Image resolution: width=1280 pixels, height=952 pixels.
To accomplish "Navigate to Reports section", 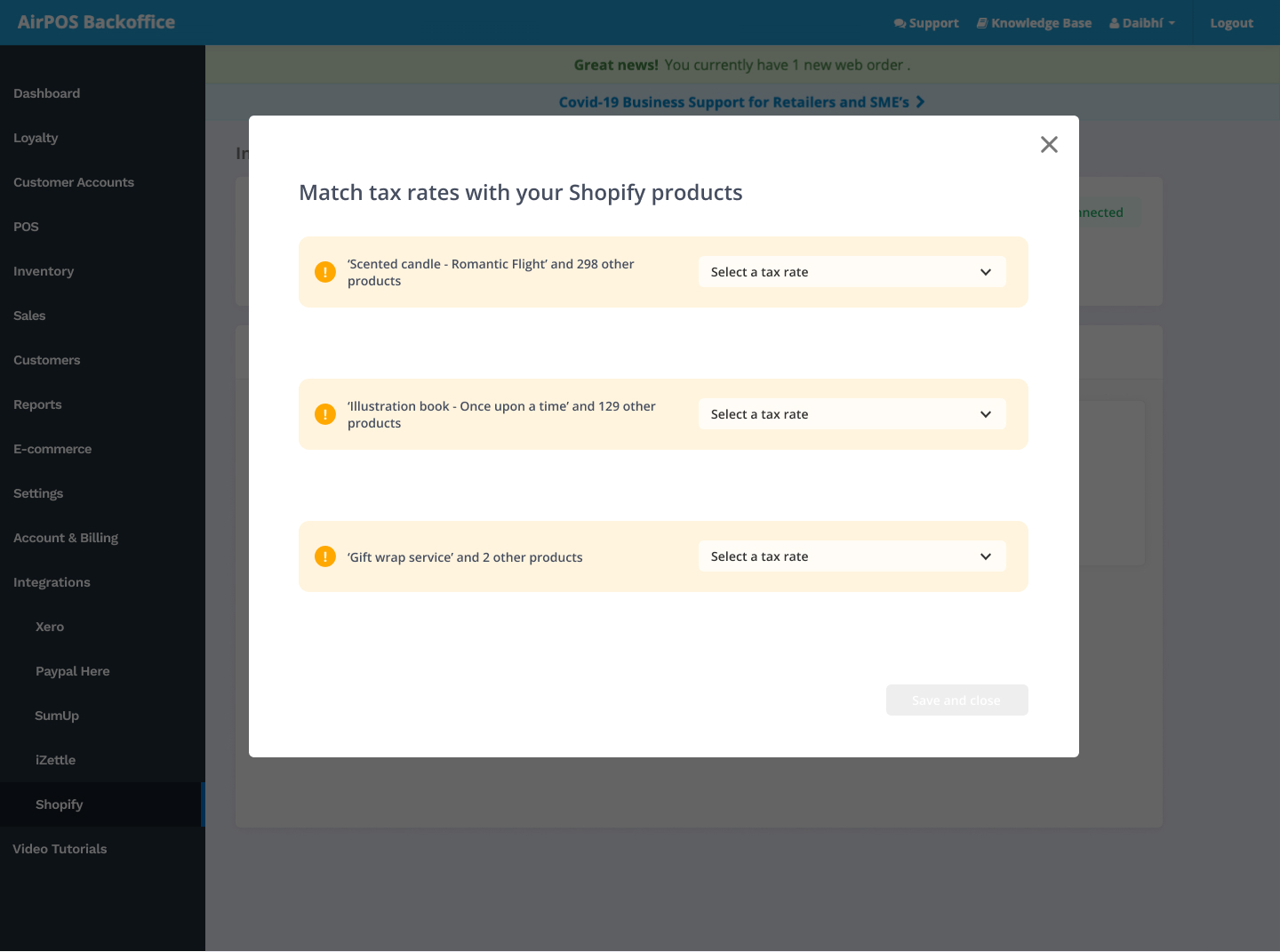I will click(x=37, y=404).
